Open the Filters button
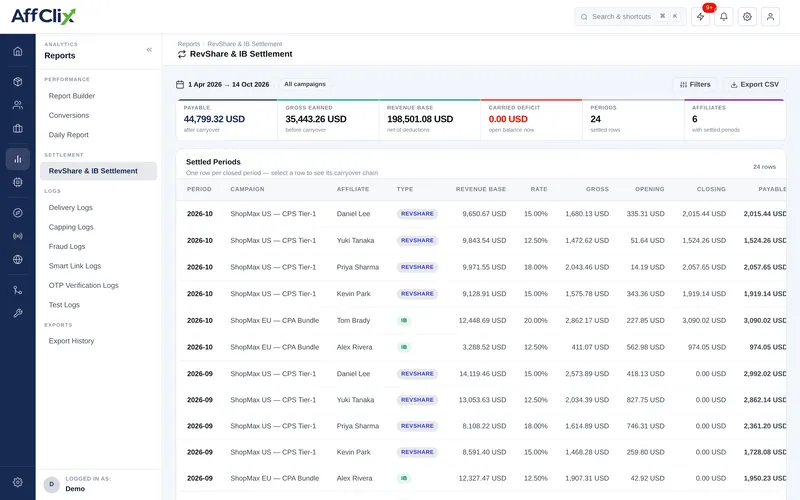The image size is (800, 500). (695, 85)
